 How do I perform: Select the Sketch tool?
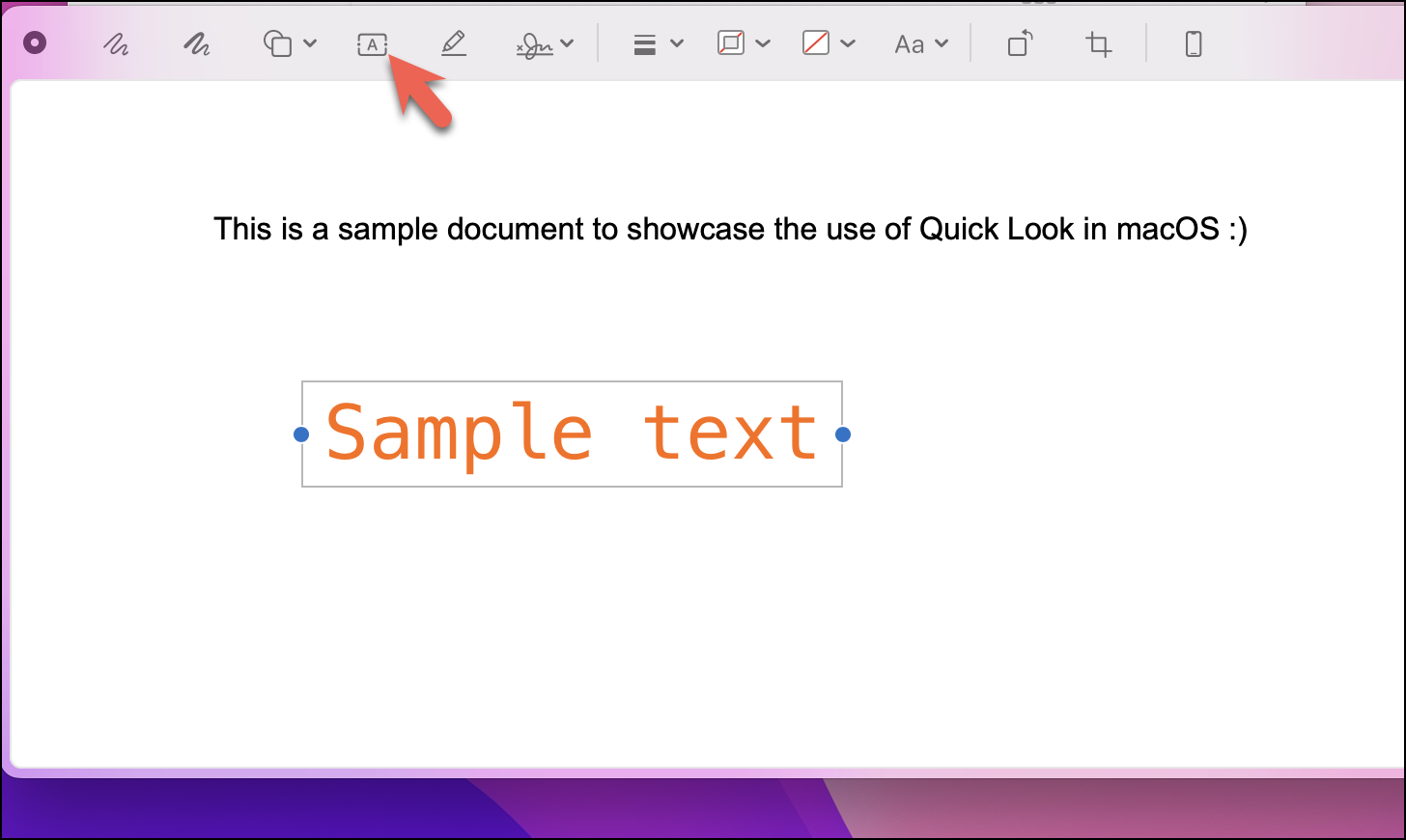click(x=116, y=44)
